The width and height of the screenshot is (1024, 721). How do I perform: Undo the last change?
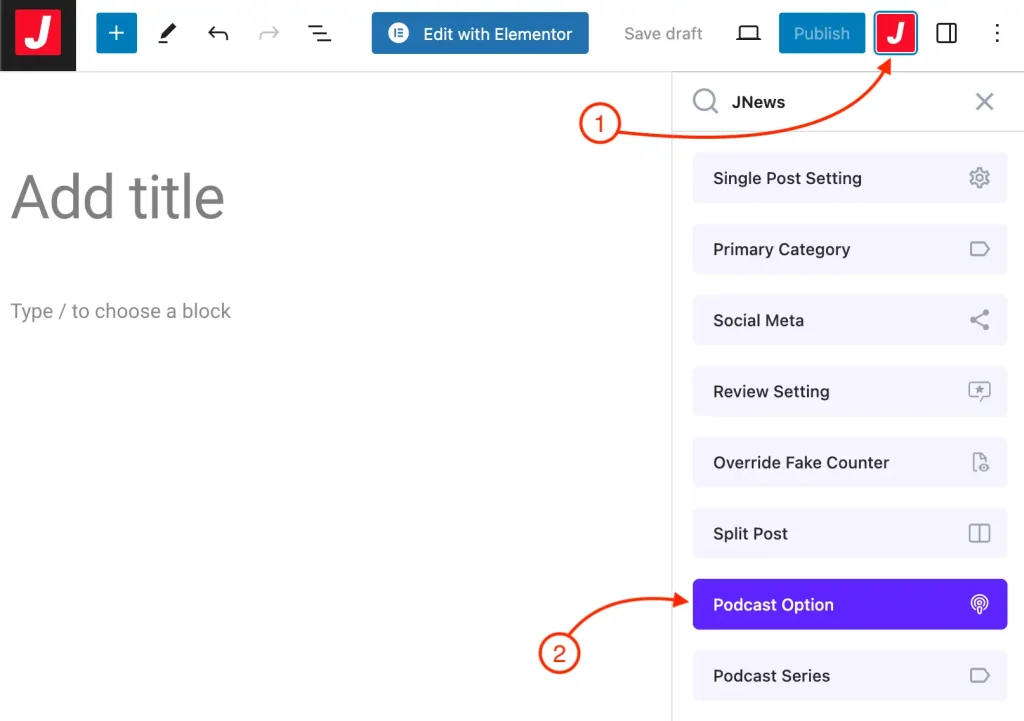(x=218, y=34)
